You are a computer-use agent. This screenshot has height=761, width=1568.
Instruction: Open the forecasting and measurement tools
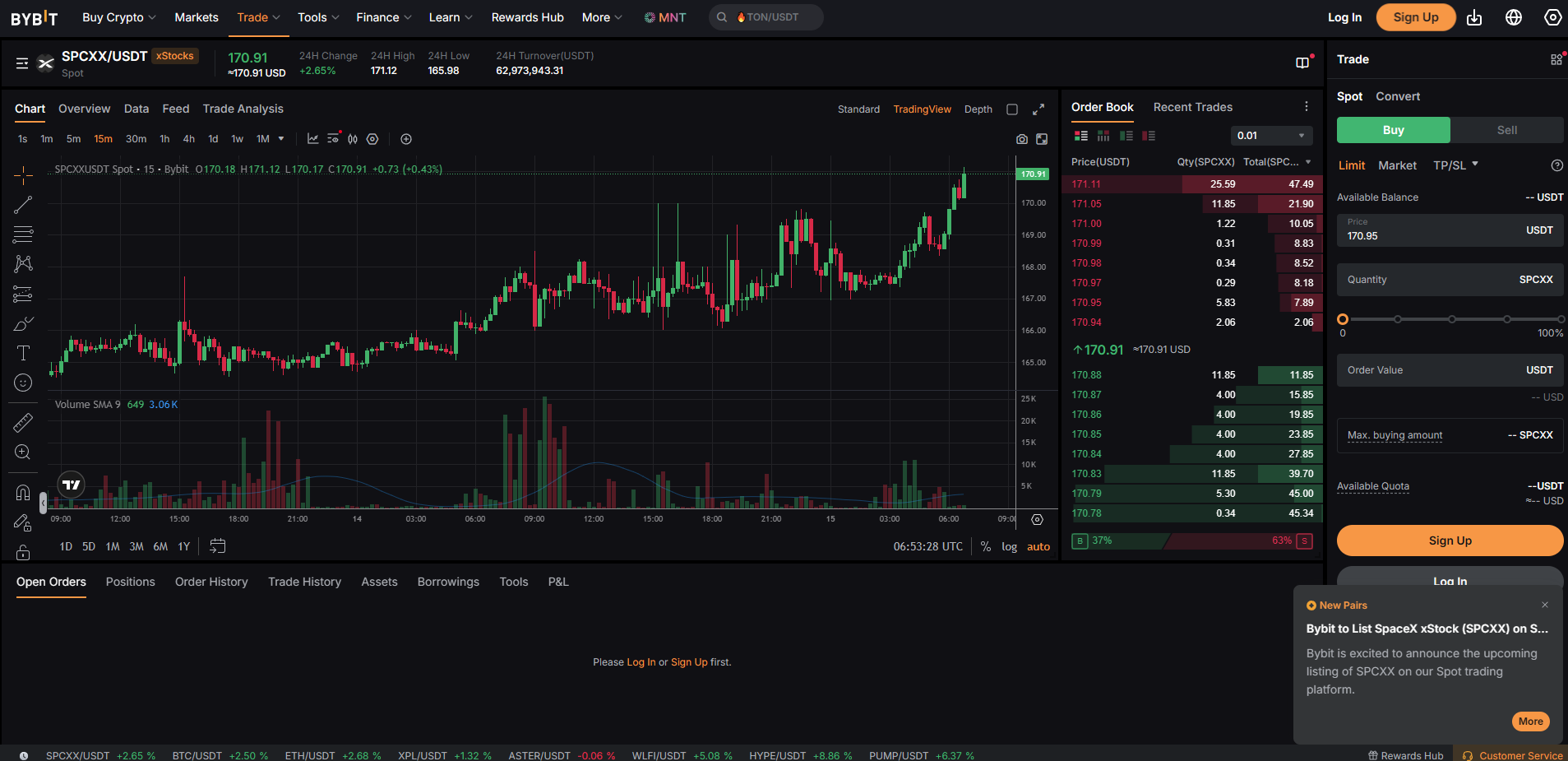coord(23,294)
